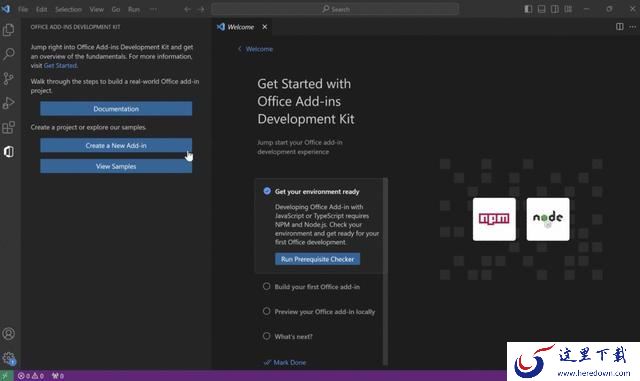Select 'Build your first Office add-in' step
640x381 pixels.
[x=317, y=287]
